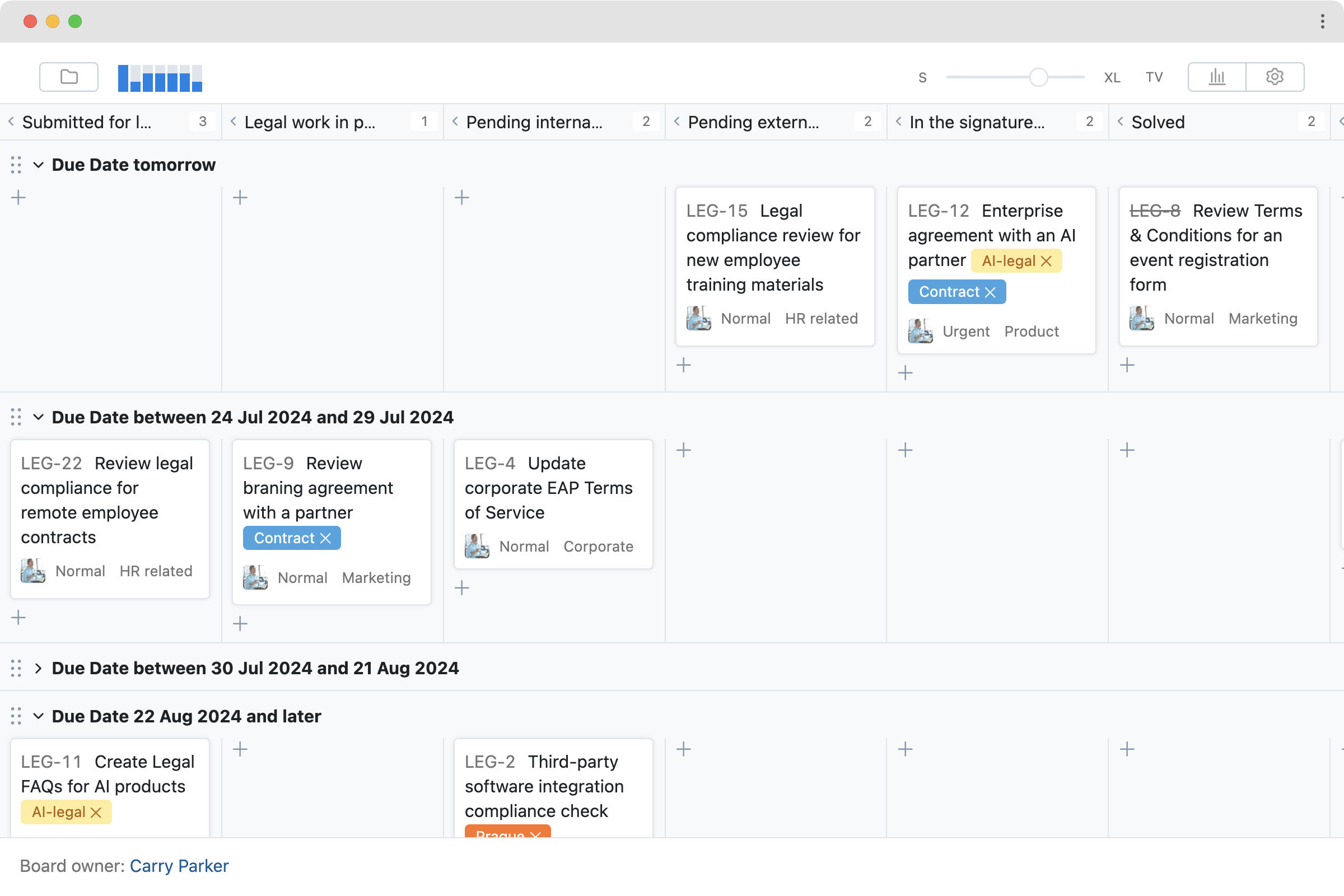Open issue LEG-8 strikethrough ID link

click(1155, 211)
